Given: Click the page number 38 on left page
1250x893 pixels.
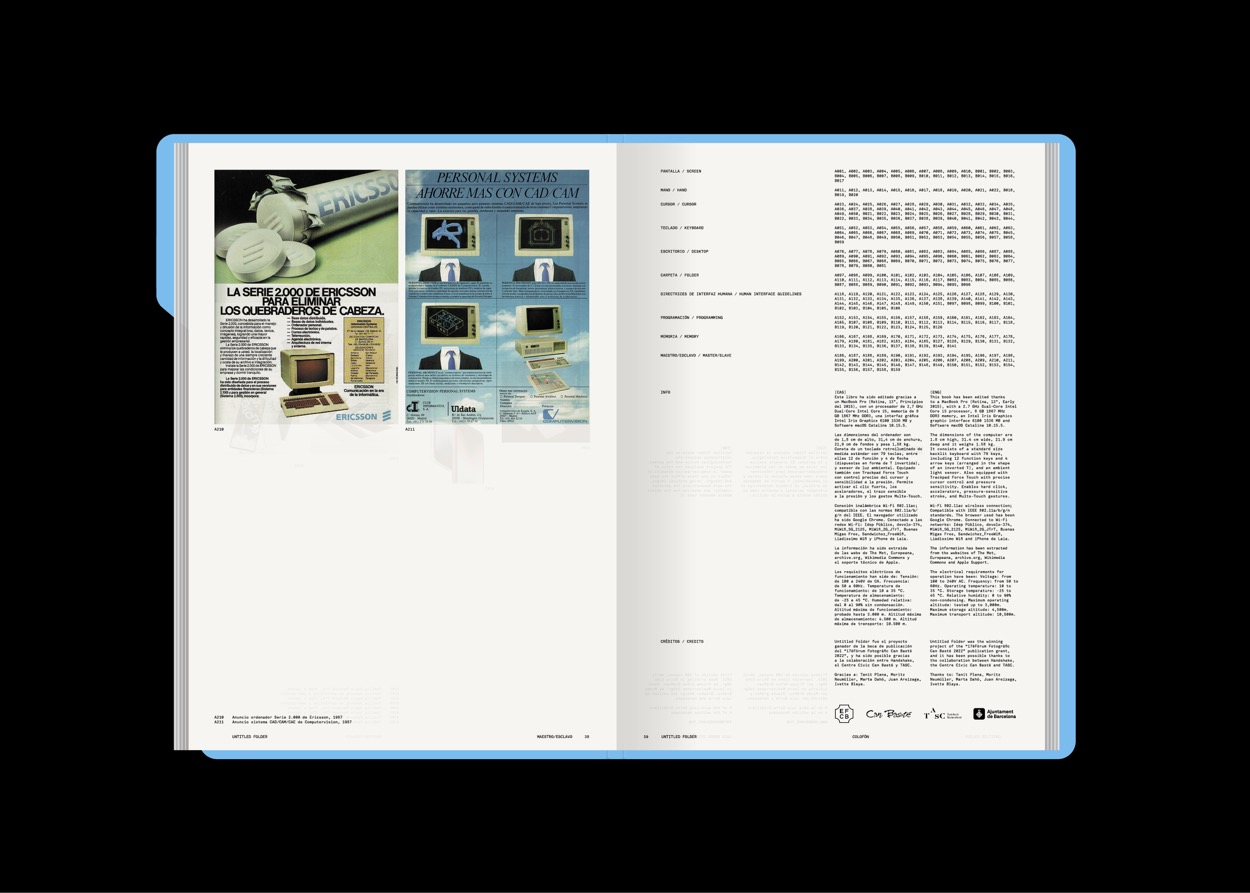Looking at the screenshot, I should point(587,736).
